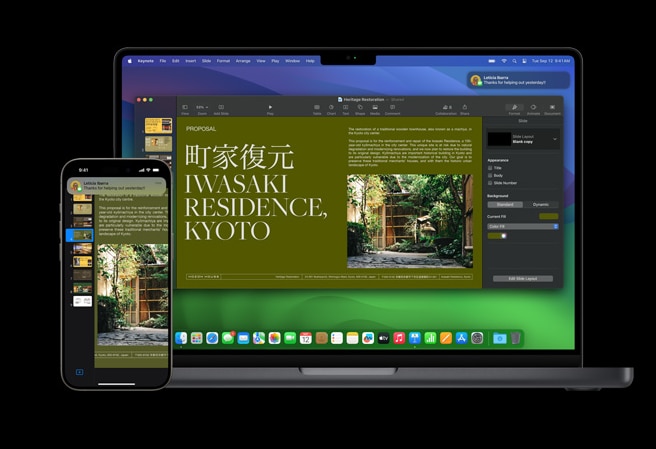
Task: Tap the highlighted slide thumbnail on iPhone
Action: click(82, 235)
